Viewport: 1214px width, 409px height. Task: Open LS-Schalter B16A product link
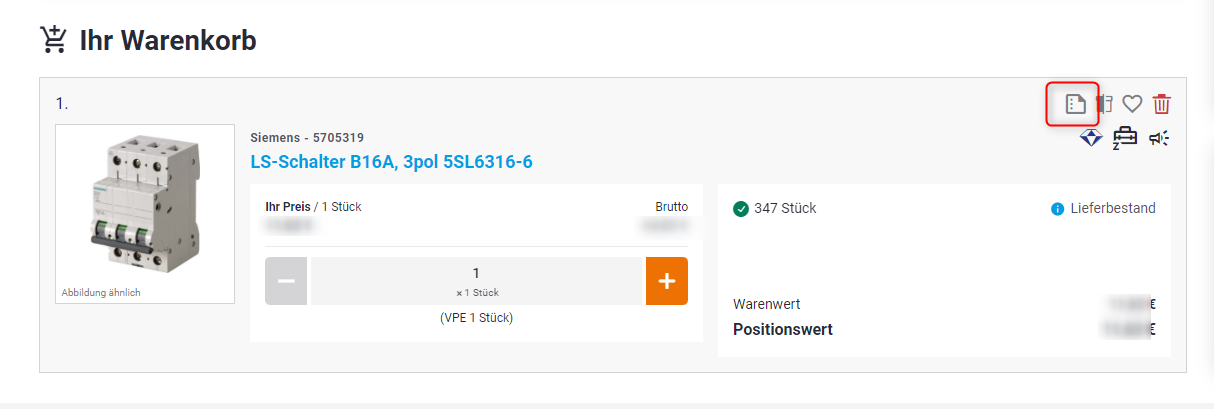coord(398,161)
